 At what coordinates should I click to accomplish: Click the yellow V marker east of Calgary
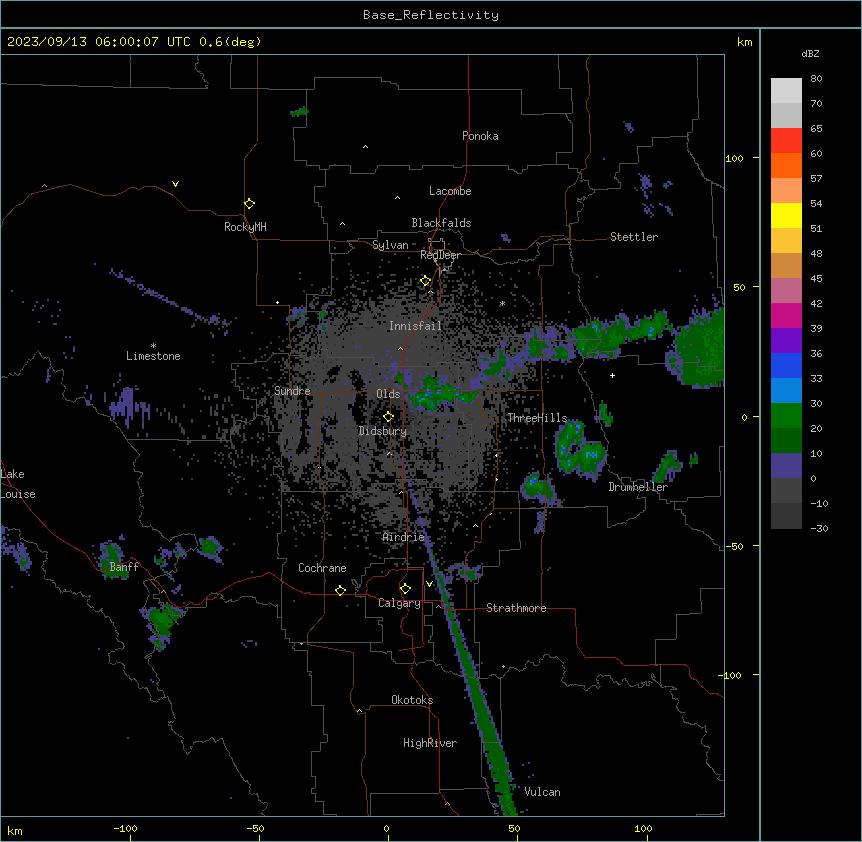pos(429,584)
